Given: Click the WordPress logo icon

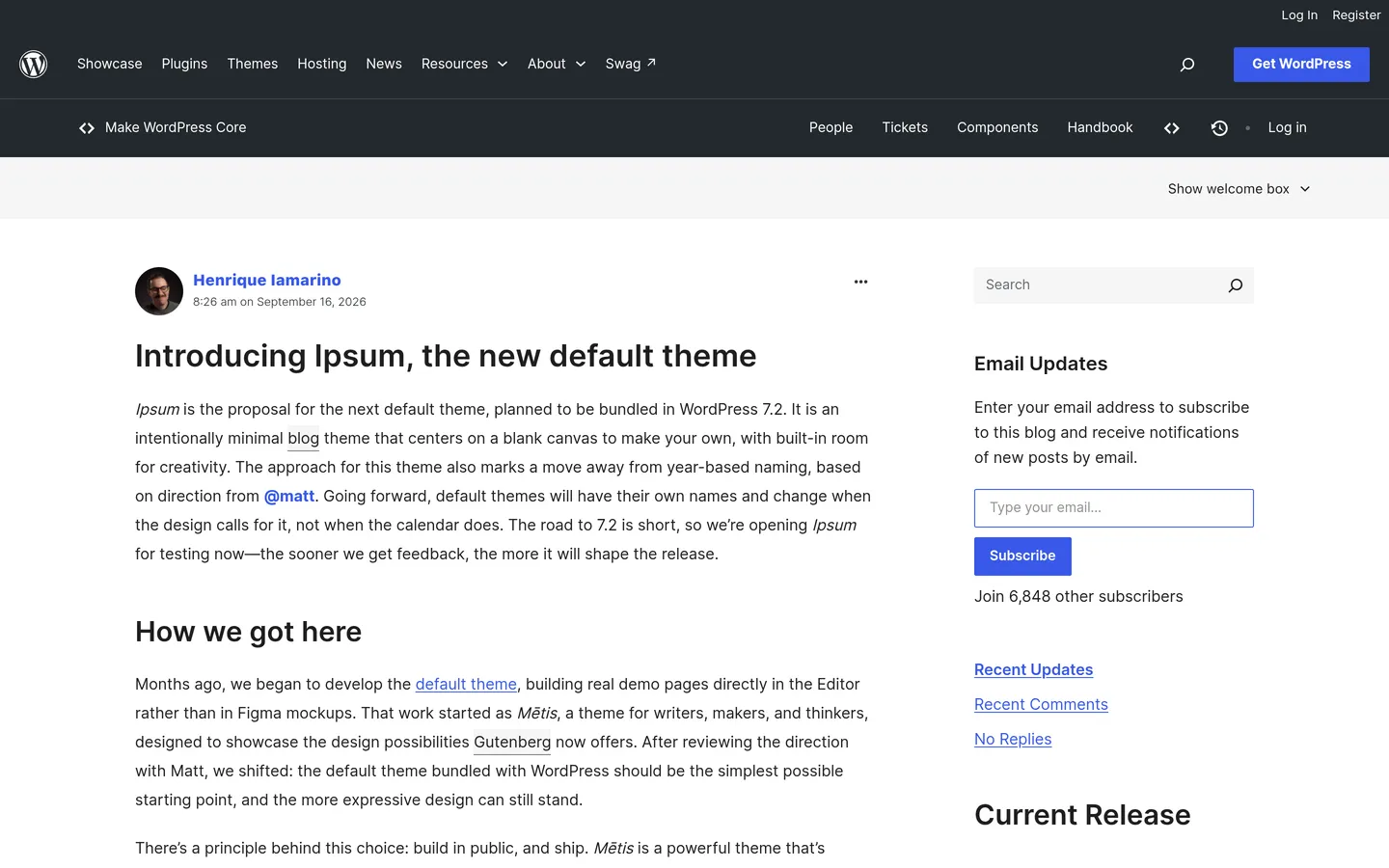Looking at the screenshot, I should [x=34, y=64].
